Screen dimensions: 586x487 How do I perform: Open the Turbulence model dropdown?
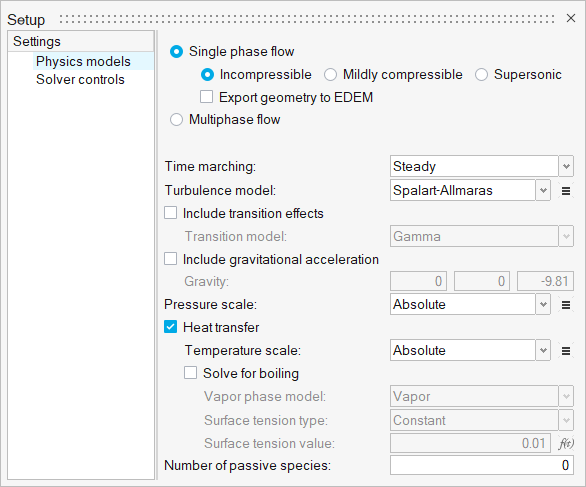[x=470, y=191]
